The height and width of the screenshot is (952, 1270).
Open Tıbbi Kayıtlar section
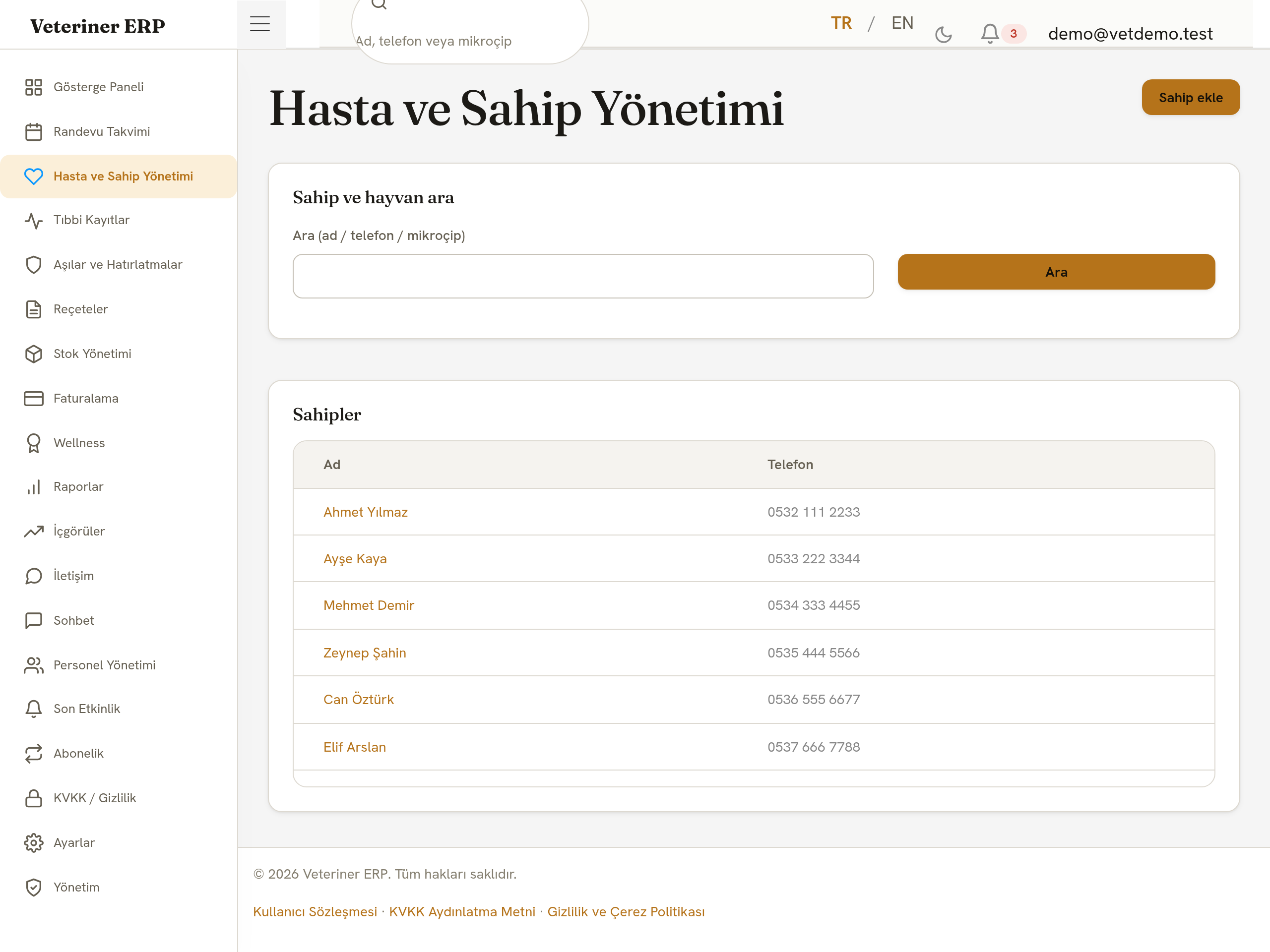[x=119, y=220]
